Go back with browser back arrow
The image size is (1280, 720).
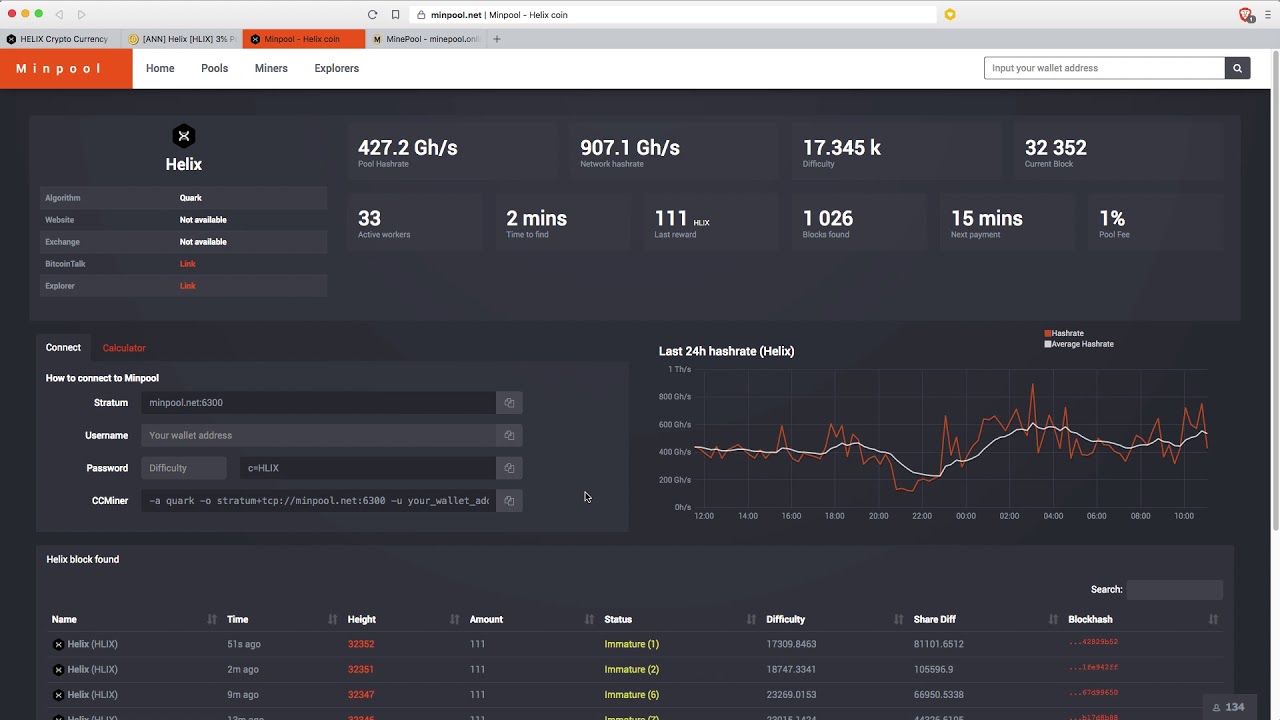tap(59, 14)
